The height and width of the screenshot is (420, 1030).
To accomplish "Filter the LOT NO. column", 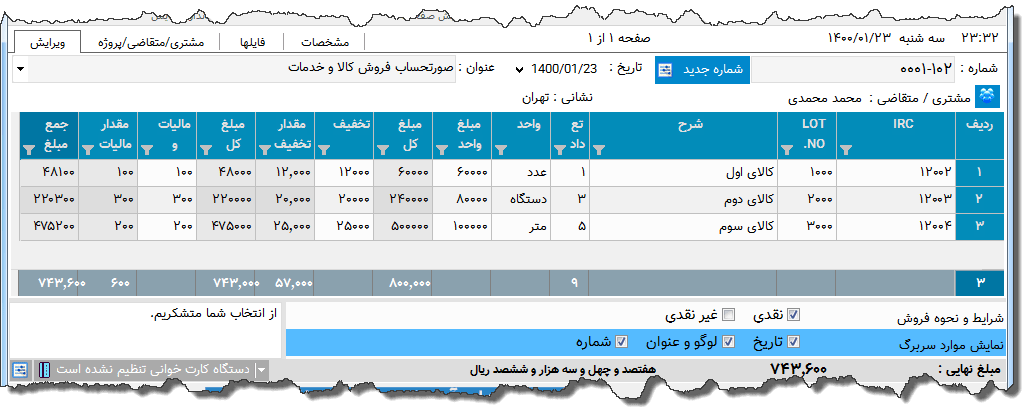I will coord(786,151).
